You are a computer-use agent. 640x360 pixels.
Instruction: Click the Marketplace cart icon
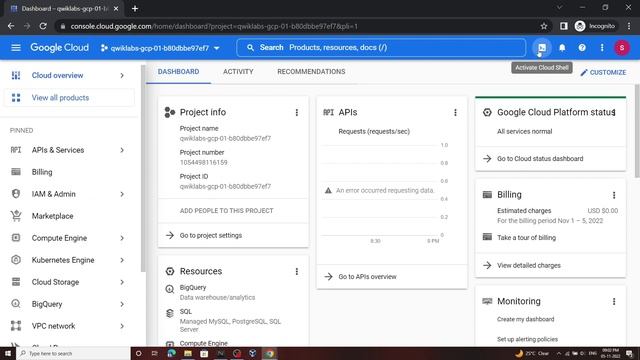pyautogui.click(x=16, y=216)
